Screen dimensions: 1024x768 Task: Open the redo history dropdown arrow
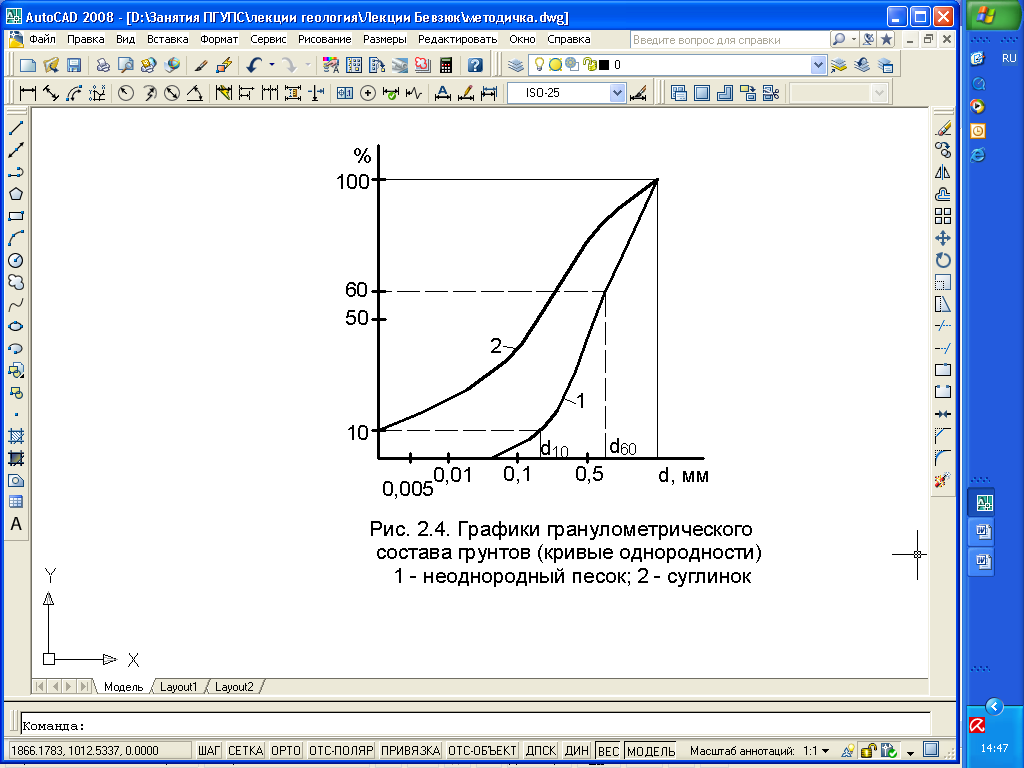pyautogui.click(x=308, y=65)
